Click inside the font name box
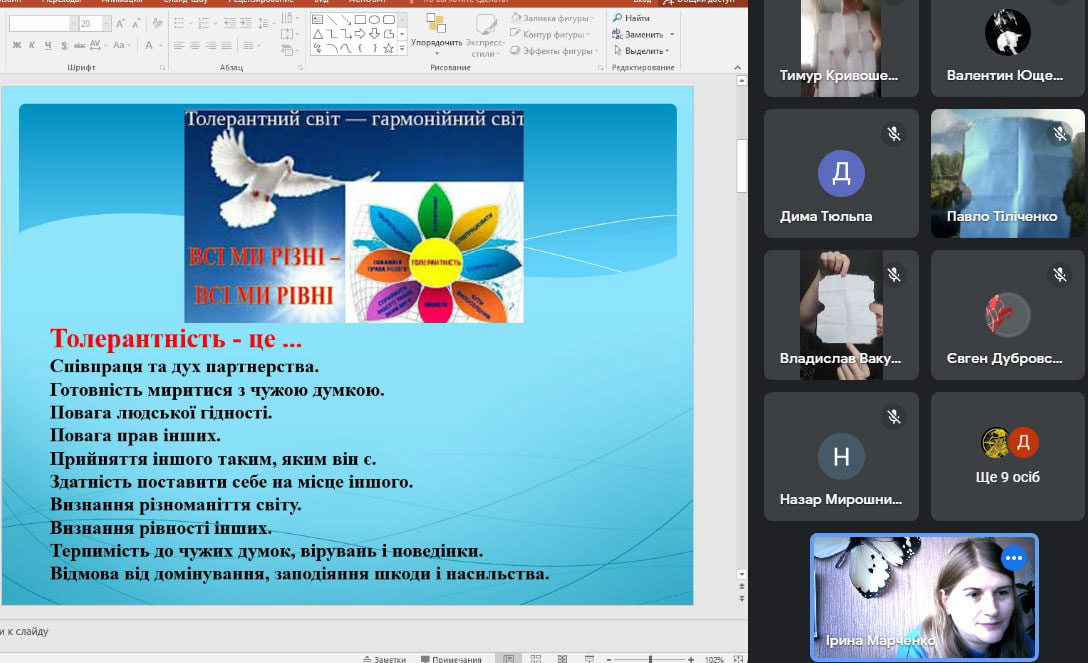Image resolution: width=1088 pixels, height=663 pixels. click(40, 24)
